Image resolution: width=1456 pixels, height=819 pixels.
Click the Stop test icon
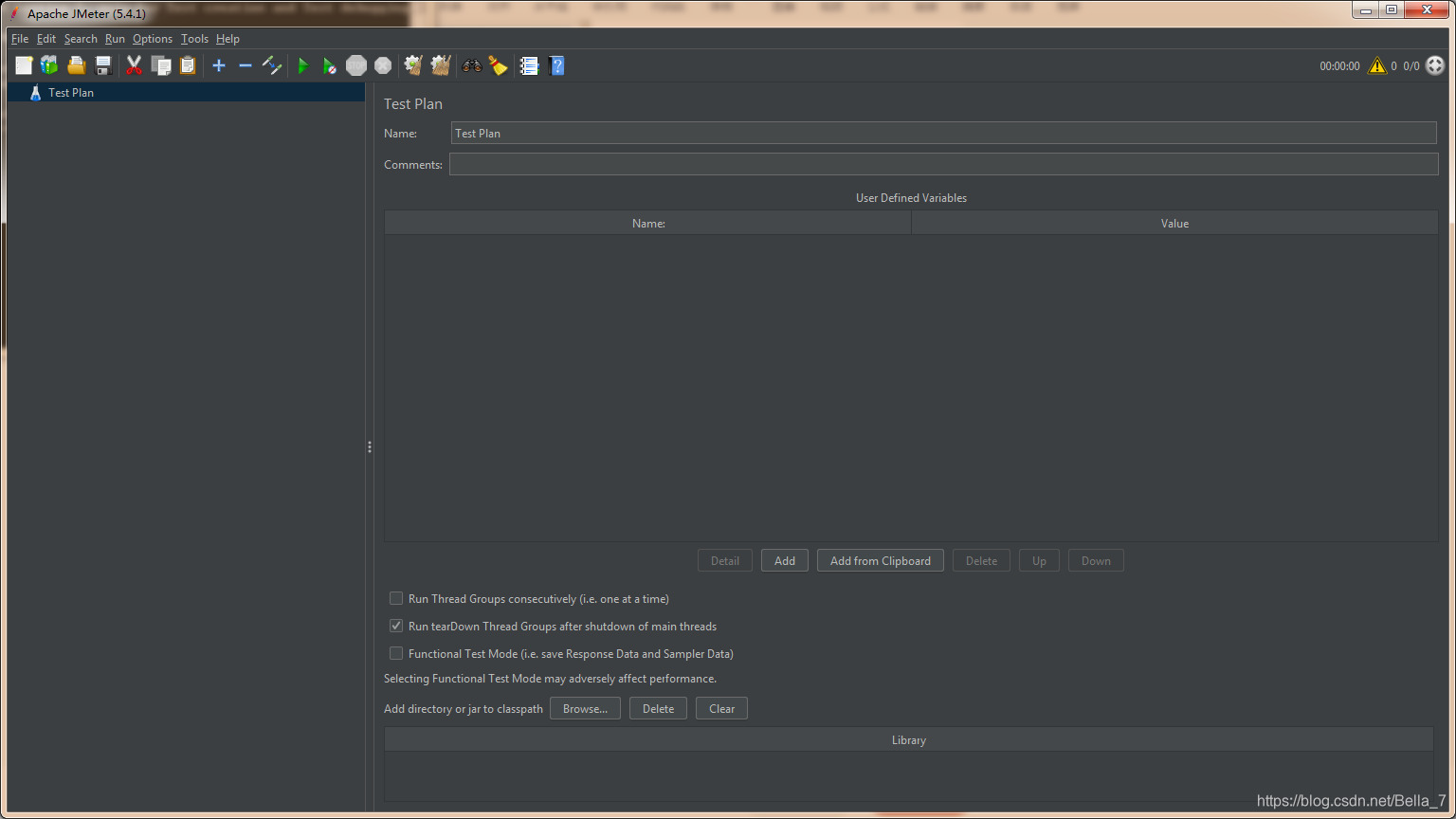356,65
